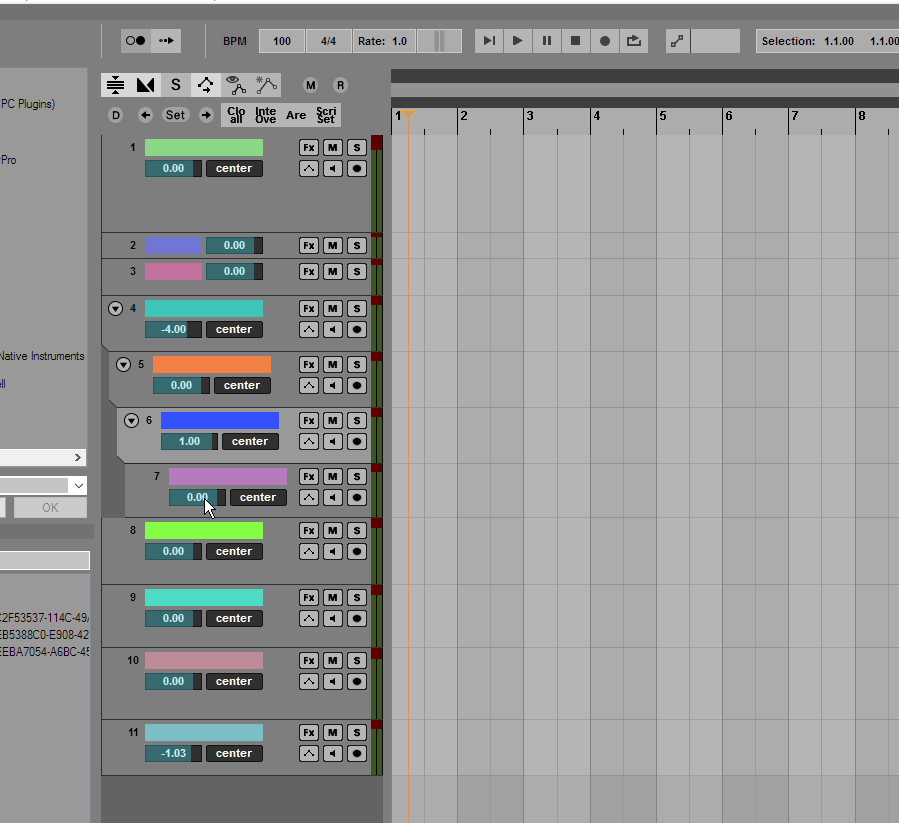899x823 pixels.
Task: Click the left arrow next to Set
Action: click(146, 115)
